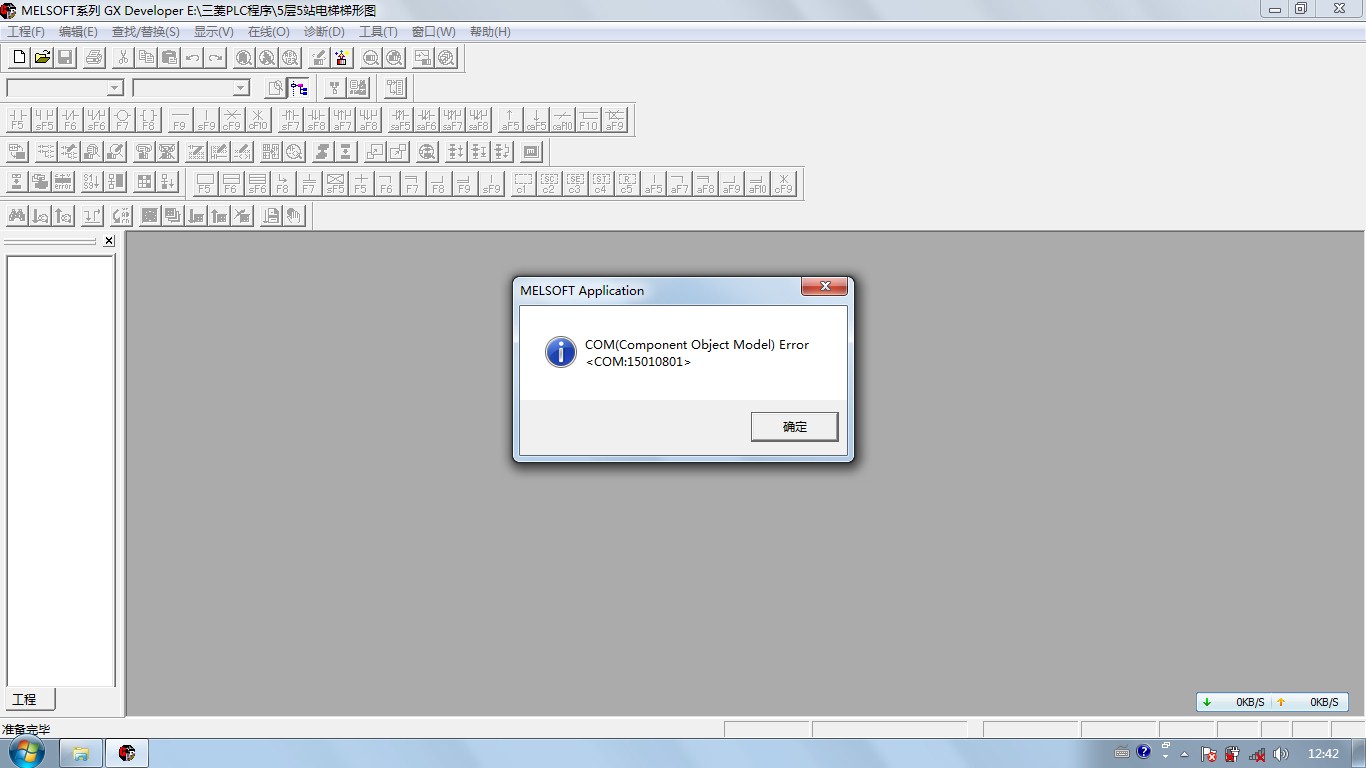
Task: Click the New Project icon
Action: click(x=18, y=58)
